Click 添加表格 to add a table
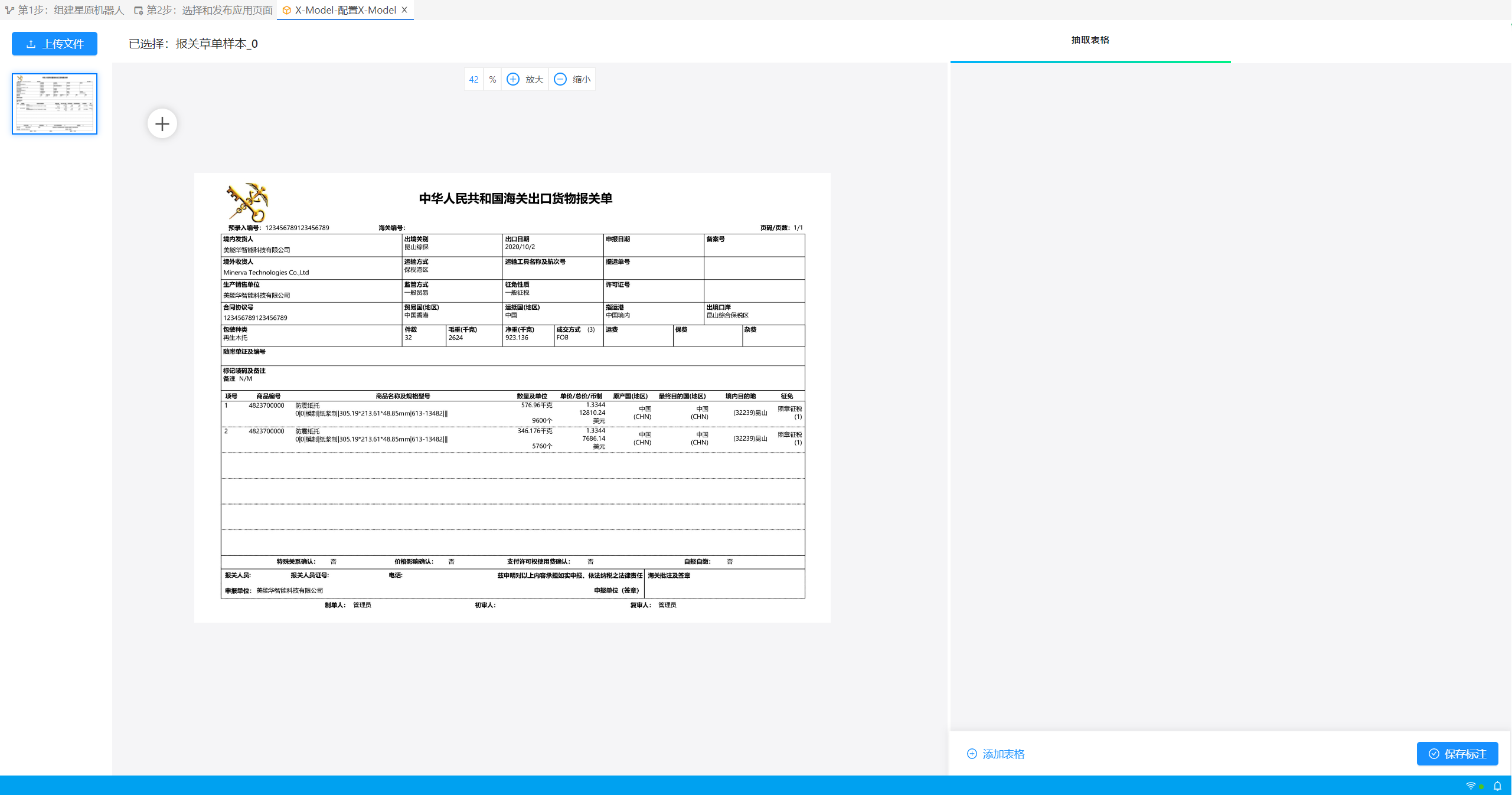1512x795 pixels. [x=996, y=754]
